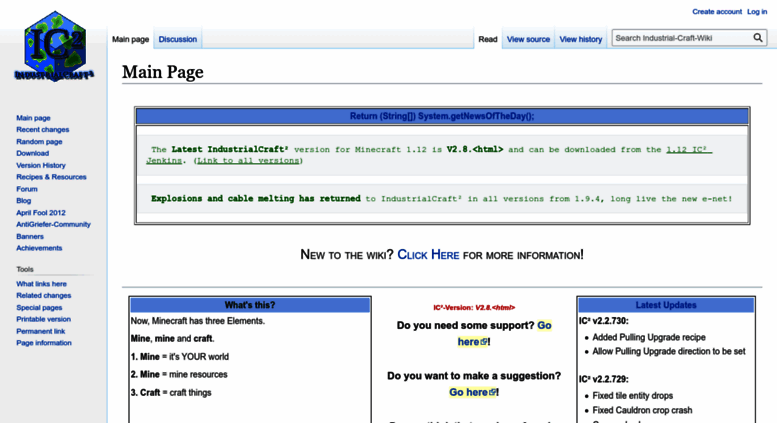Click the System.getNewsOfTheDay banner header
Image resolution: width=777 pixels, height=423 pixels.
click(x=442, y=116)
